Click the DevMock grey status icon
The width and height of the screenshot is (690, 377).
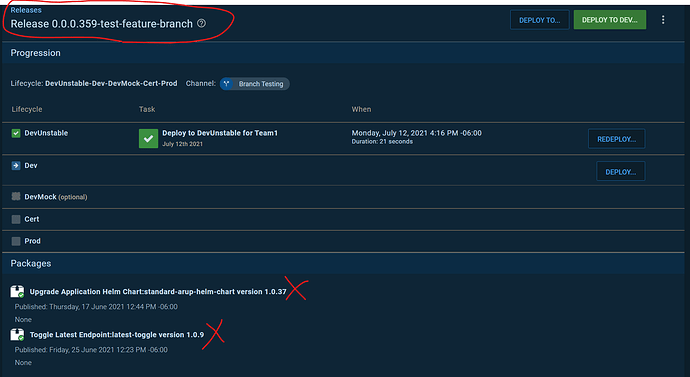(x=16, y=196)
